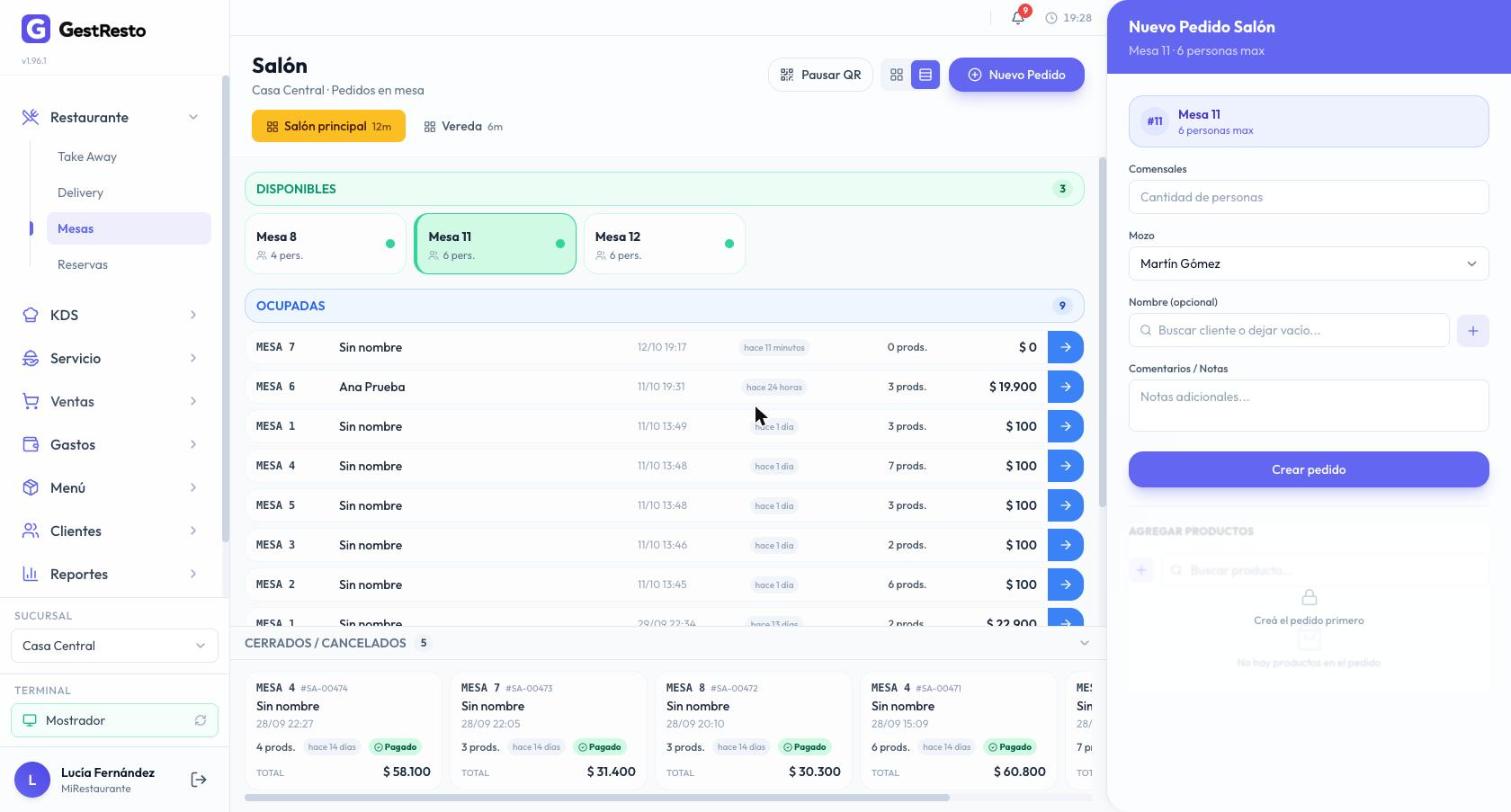This screenshot has height=812, width=1511.
Task: Add new client with plus button
Action: pos(1472,331)
